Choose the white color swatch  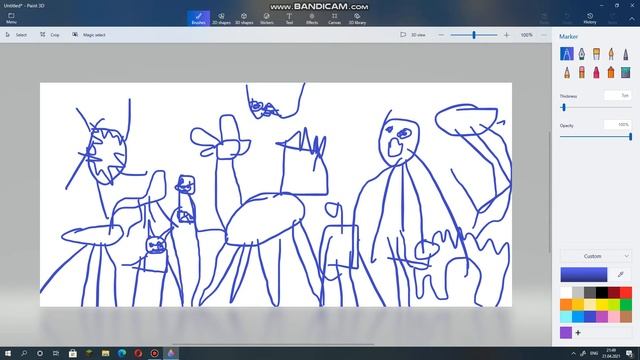tap(566, 292)
